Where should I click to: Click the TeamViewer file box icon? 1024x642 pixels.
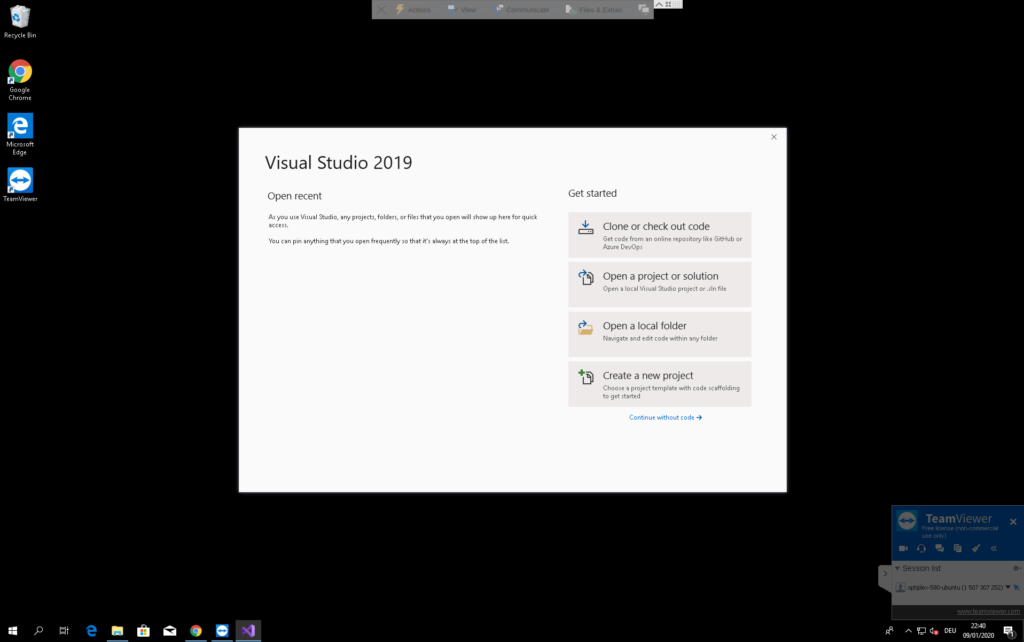click(957, 548)
